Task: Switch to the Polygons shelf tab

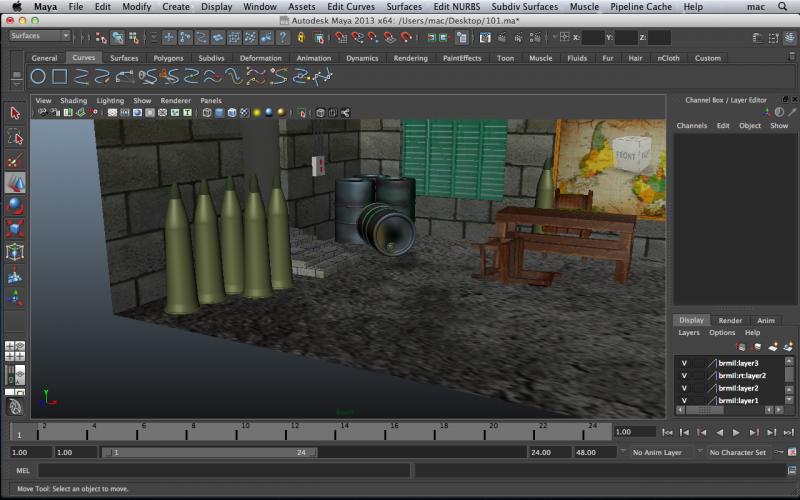Action: pos(168,58)
